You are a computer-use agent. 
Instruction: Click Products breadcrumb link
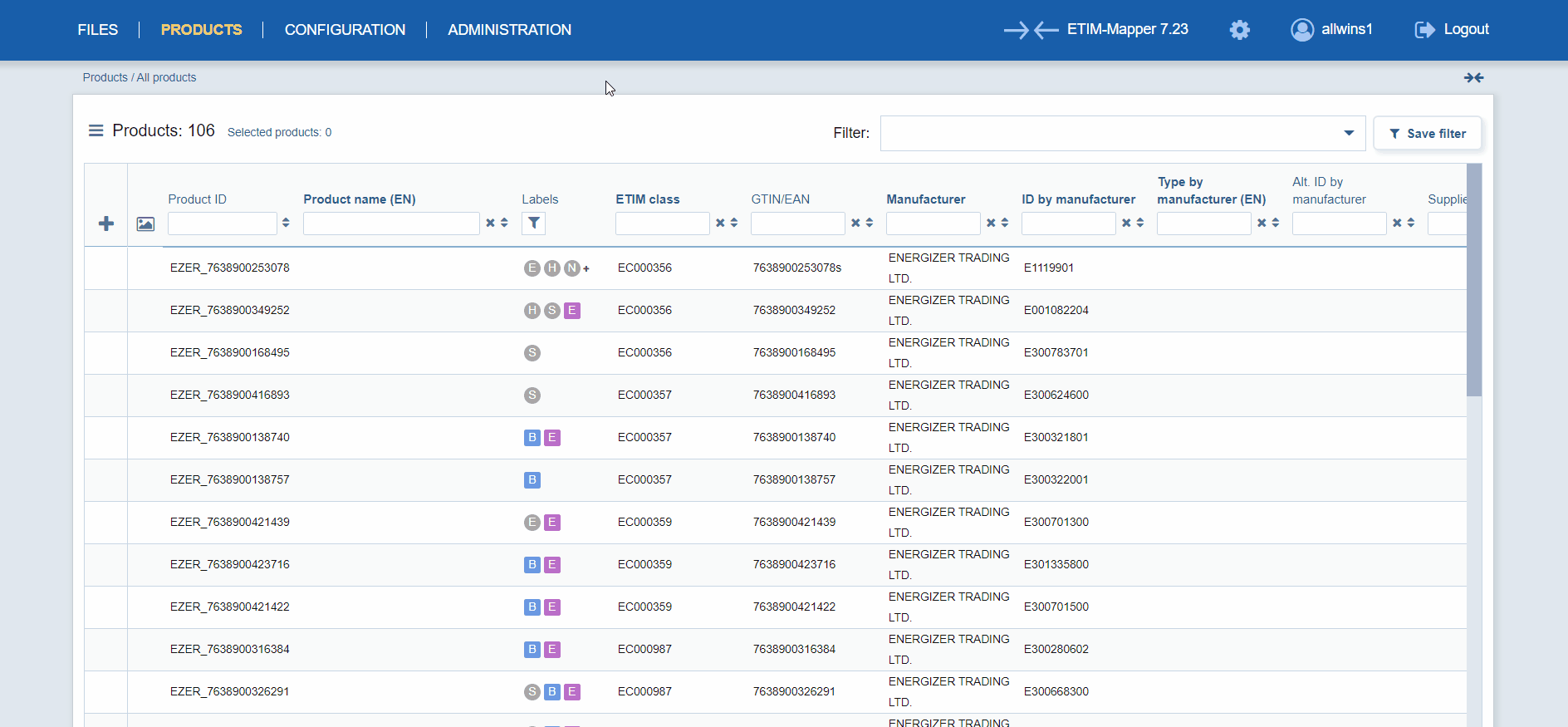click(x=105, y=77)
